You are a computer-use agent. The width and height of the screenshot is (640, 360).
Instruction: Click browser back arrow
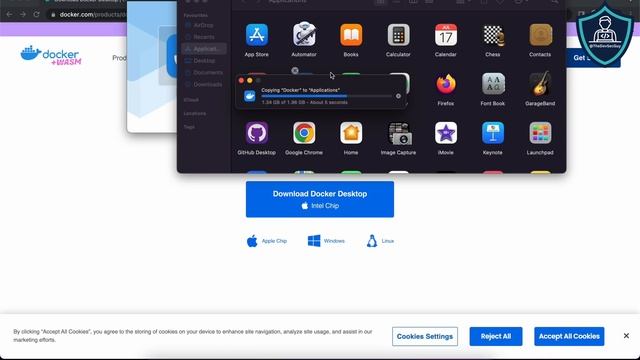9,14
